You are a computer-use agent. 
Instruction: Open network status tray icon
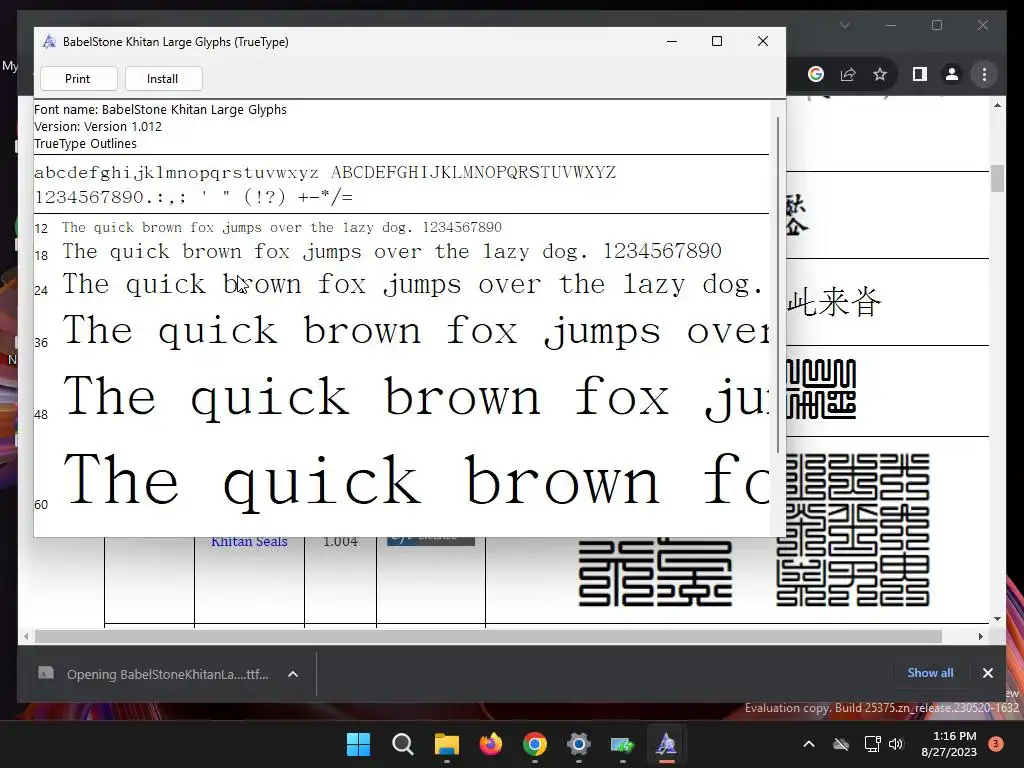click(872, 744)
